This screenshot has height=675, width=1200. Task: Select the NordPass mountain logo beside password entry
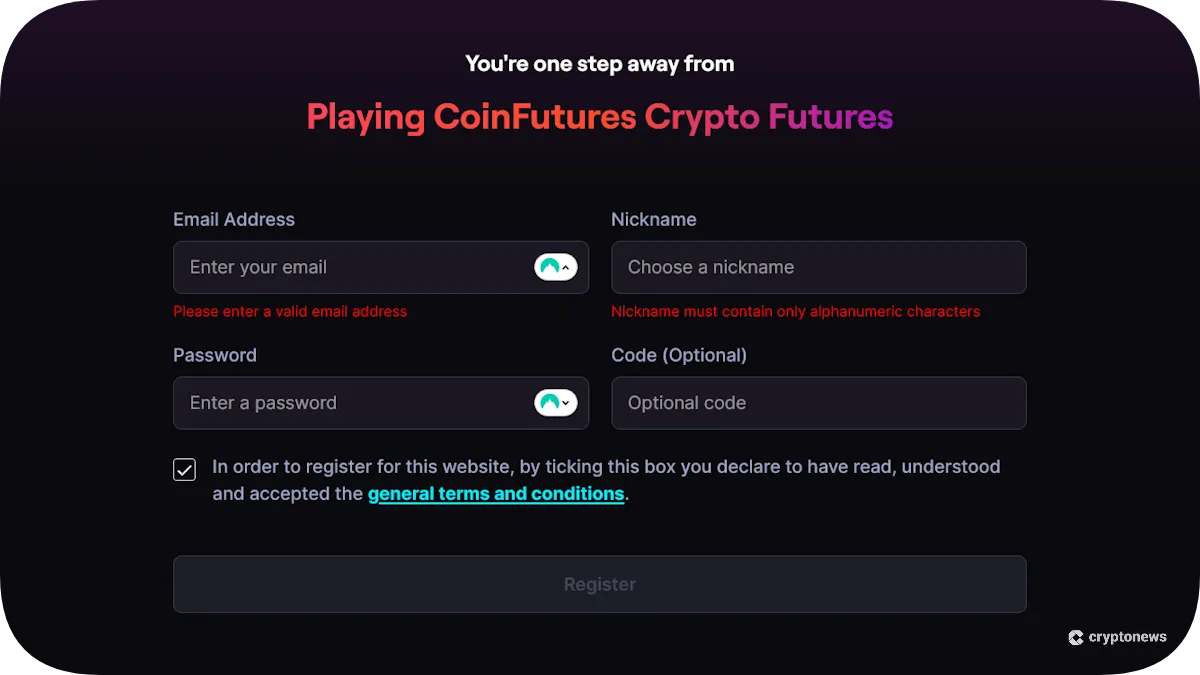(549, 403)
